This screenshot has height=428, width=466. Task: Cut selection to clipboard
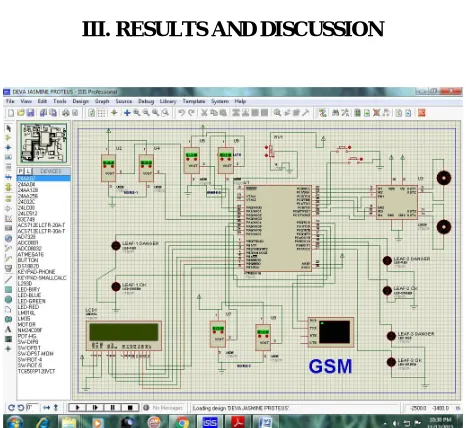click(204, 113)
